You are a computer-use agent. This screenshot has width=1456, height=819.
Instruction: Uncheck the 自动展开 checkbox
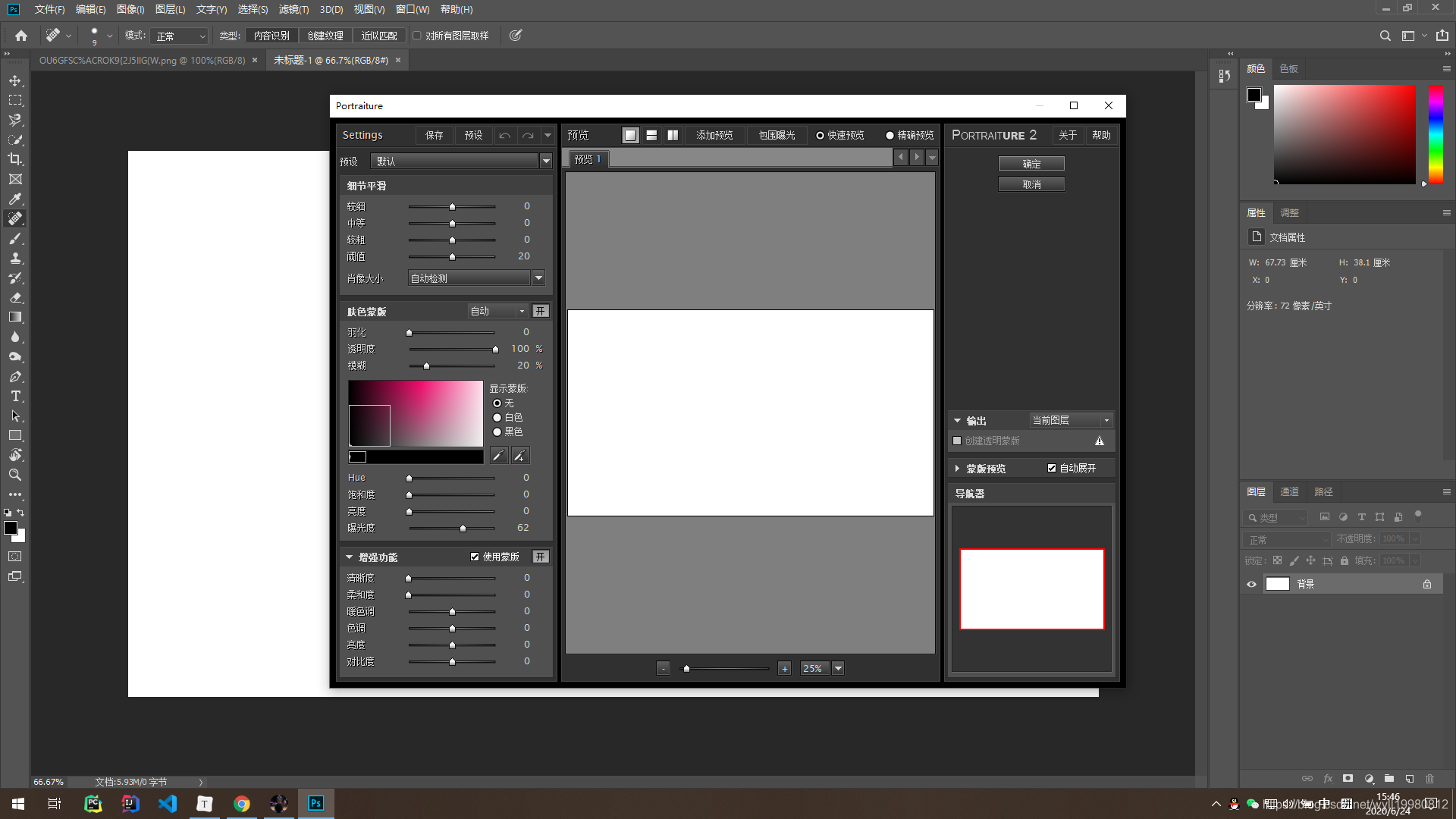(x=1052, y=468)
